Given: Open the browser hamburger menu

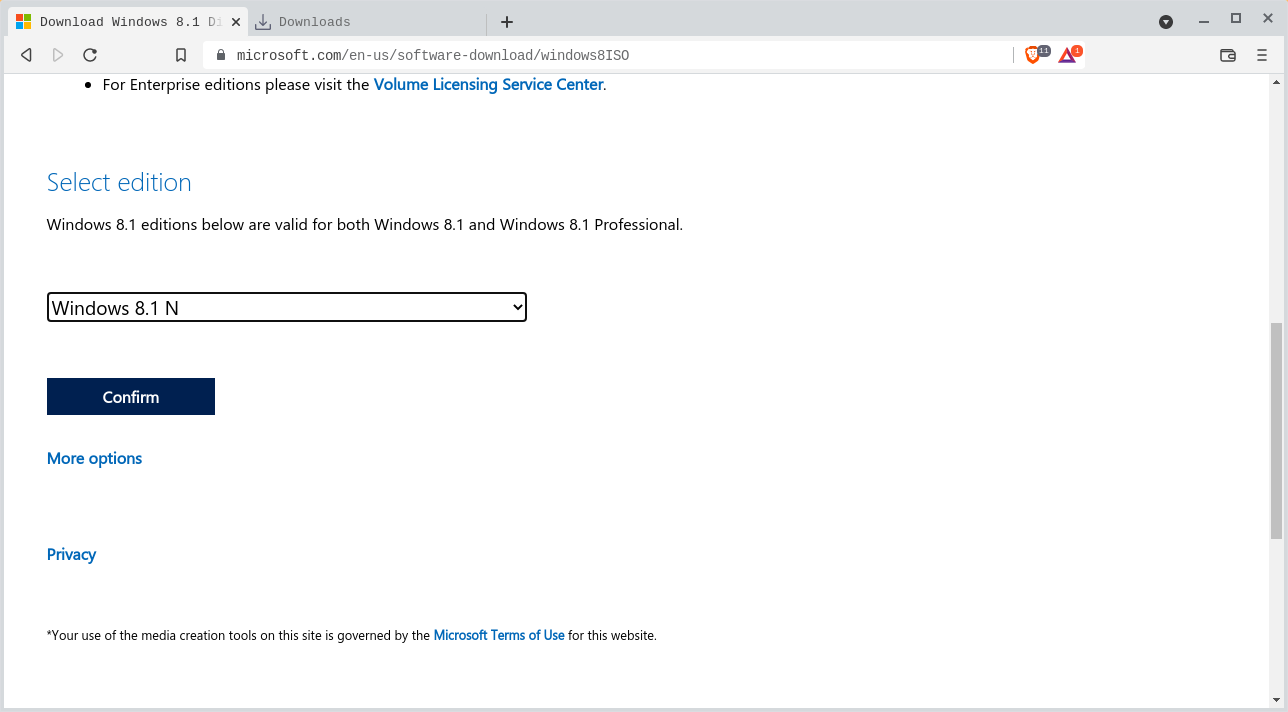Looking at the screenshot, I should click(x=1262, y=55).
